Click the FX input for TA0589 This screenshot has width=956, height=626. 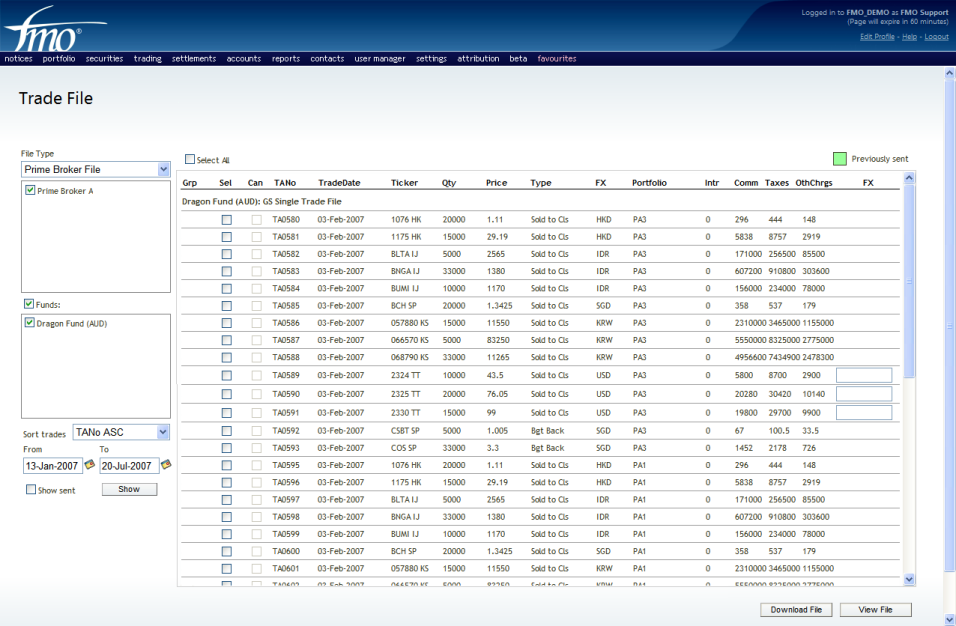point(864,375)
